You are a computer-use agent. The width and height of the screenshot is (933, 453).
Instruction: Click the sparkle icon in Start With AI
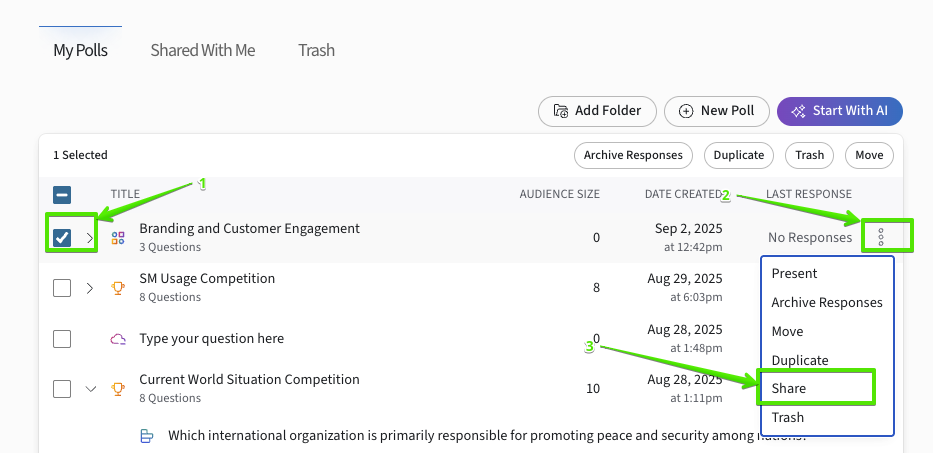[x=799, y=111]
